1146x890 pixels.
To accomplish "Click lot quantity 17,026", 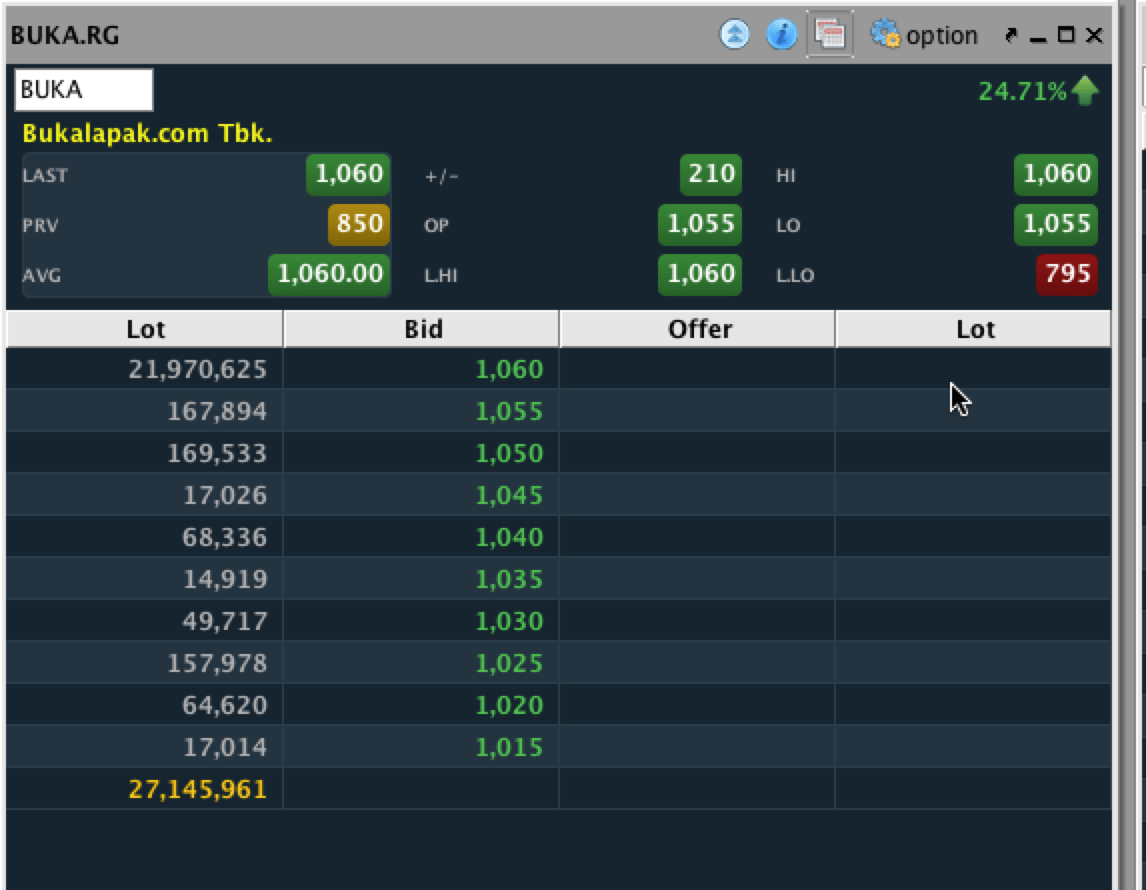I will (225, 495).
